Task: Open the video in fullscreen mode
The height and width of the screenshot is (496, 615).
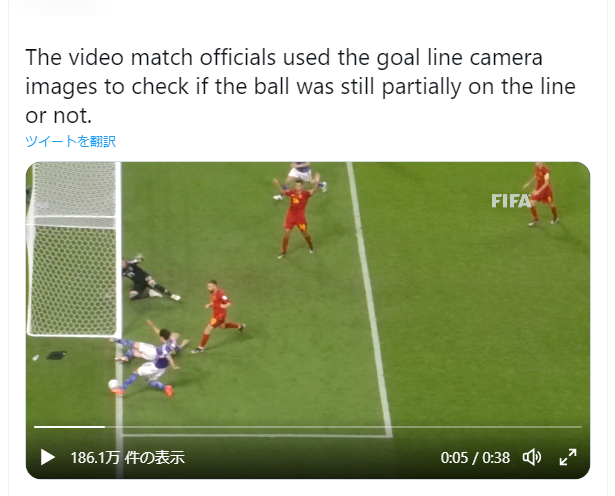Action: [x=568, y=457]
